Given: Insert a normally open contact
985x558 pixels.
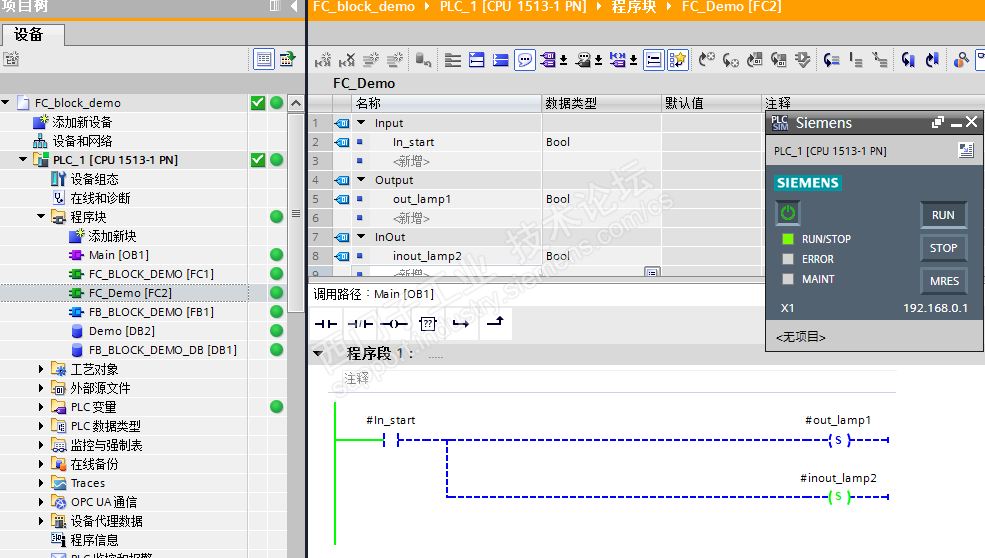Looking at the screenshot, I should click(x=325, y=324).
